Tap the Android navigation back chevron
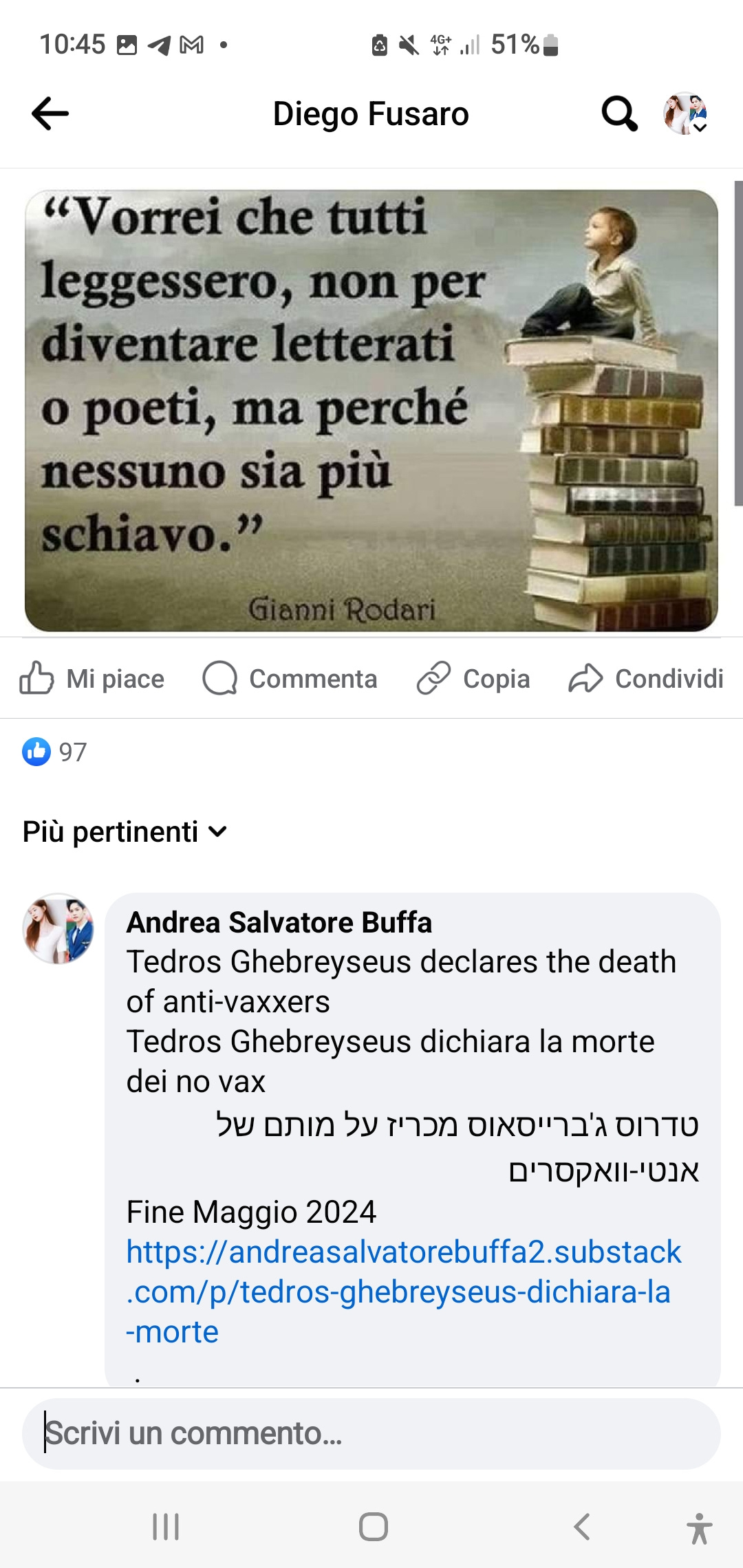 581,1527
